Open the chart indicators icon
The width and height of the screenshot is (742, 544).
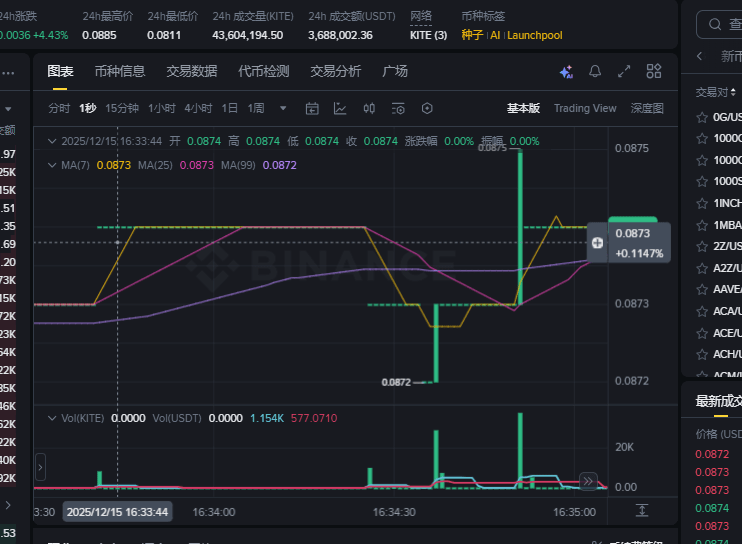coord(340,109)
